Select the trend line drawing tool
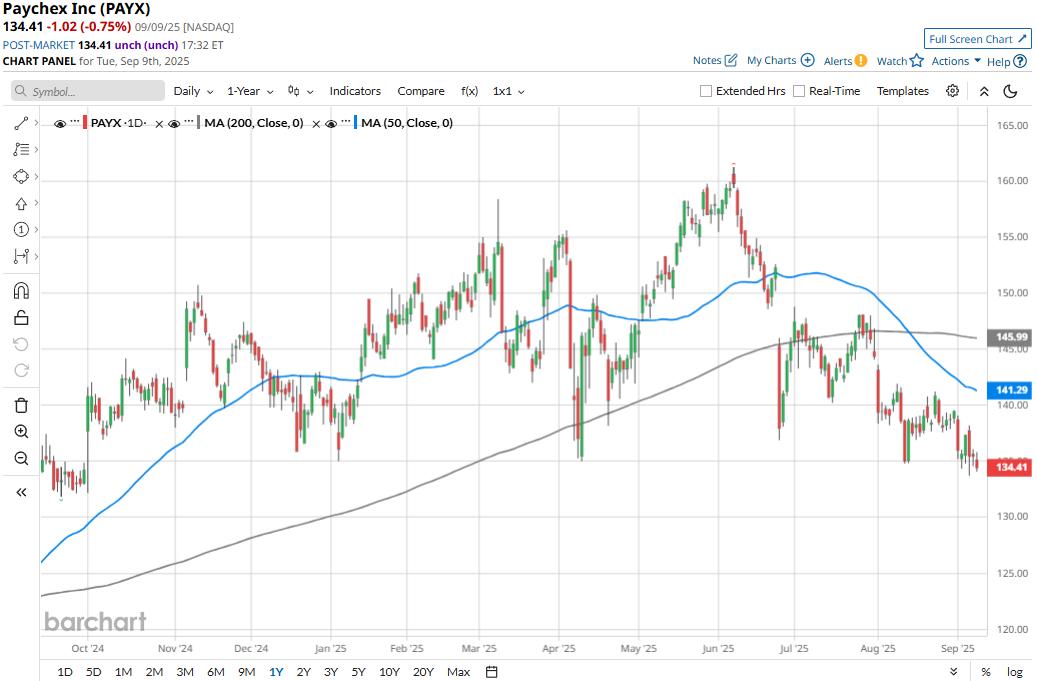 [x=21, y=124]
